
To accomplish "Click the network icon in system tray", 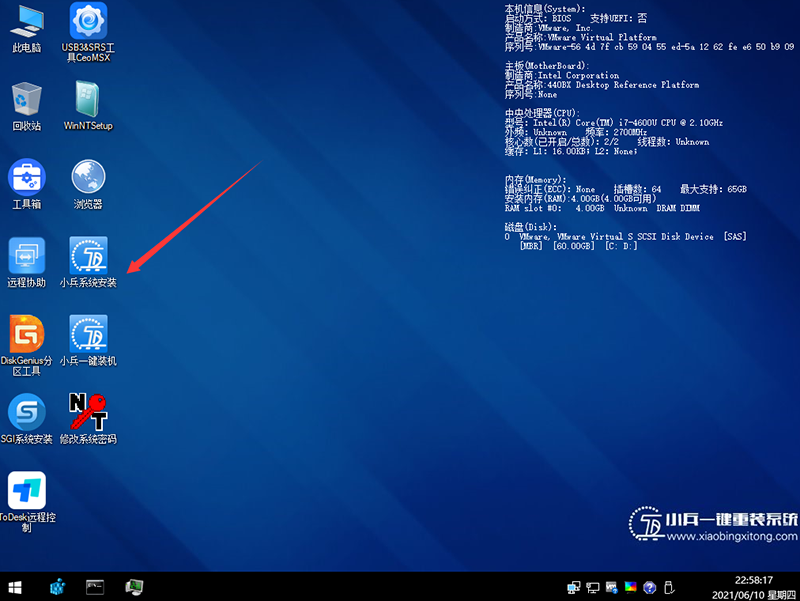I will pyautogui.click(x=574, y=586).
